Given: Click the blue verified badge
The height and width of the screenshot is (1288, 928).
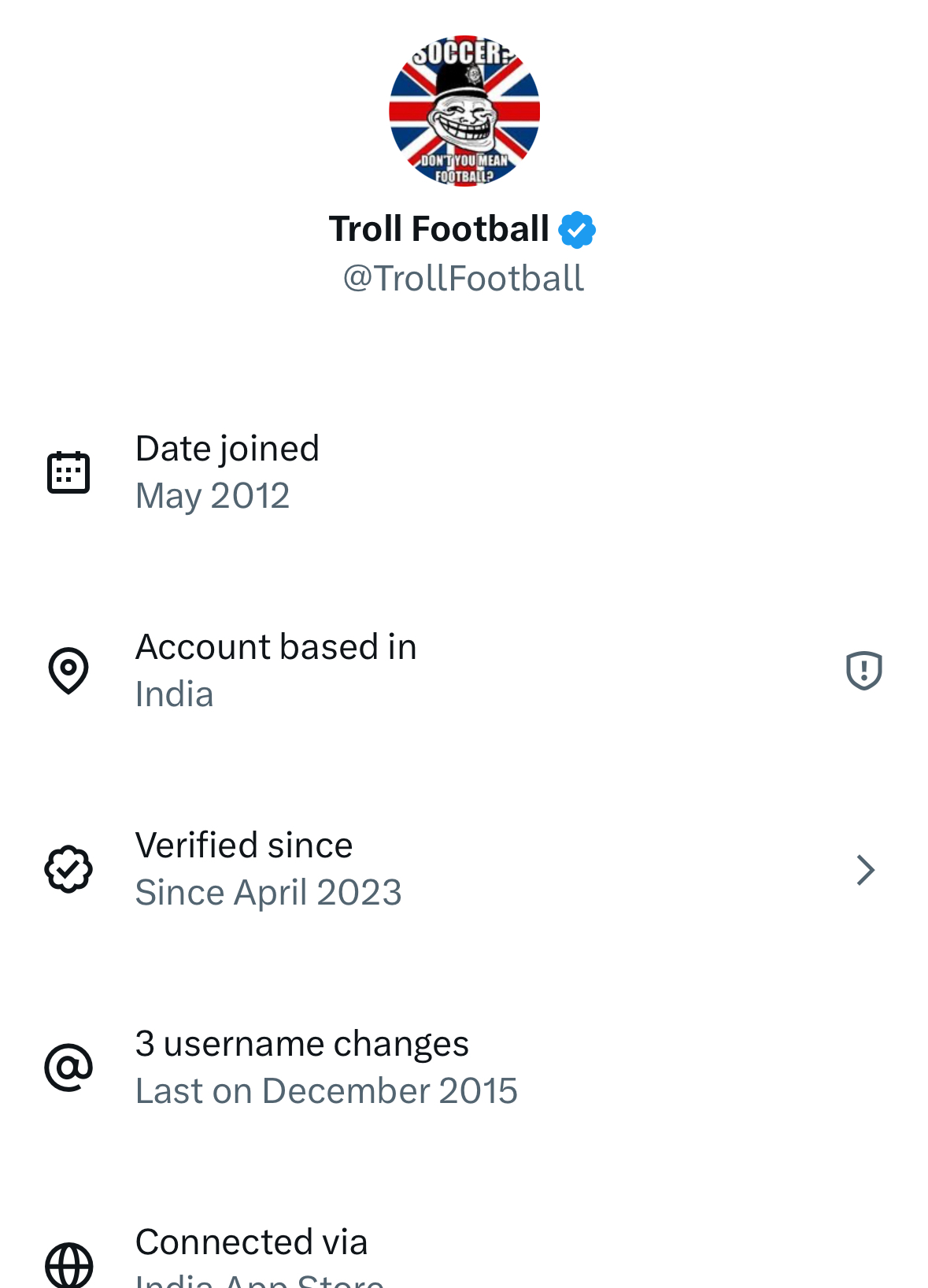Looking at the screenshot, I should pos(577,230).
